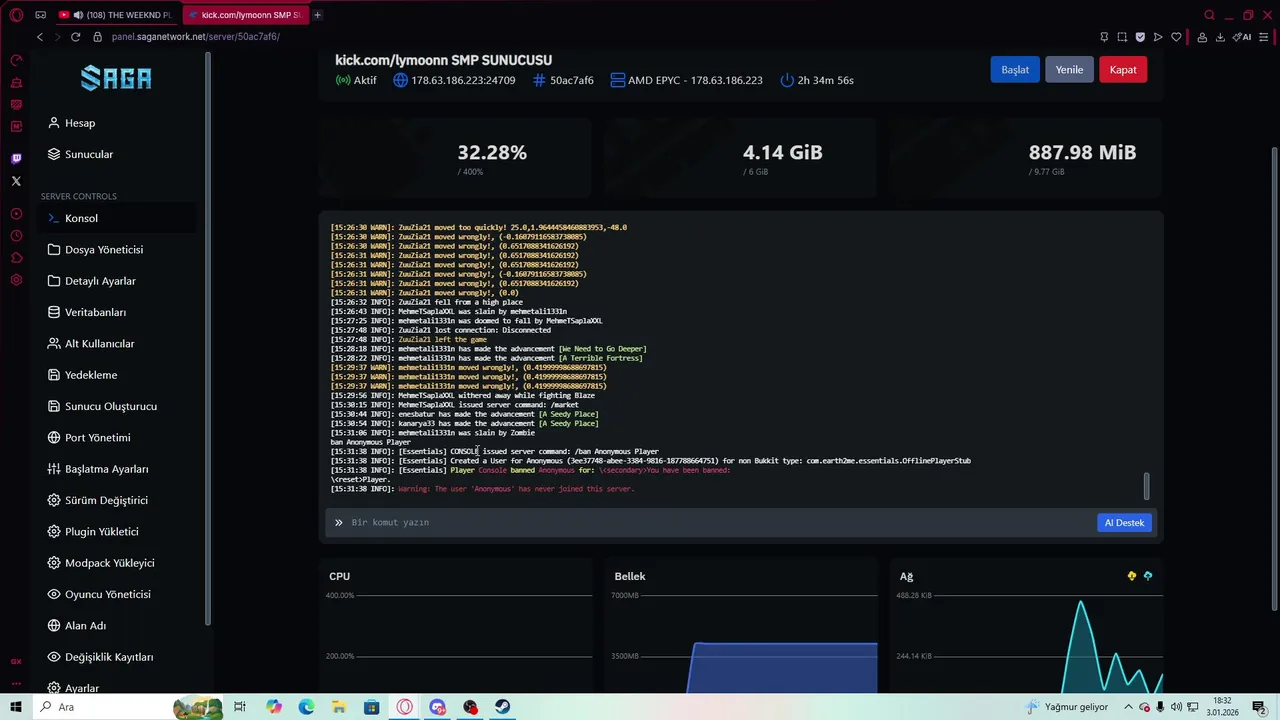
Task: Open the browser profile account icon
Action: (1203, 37)
